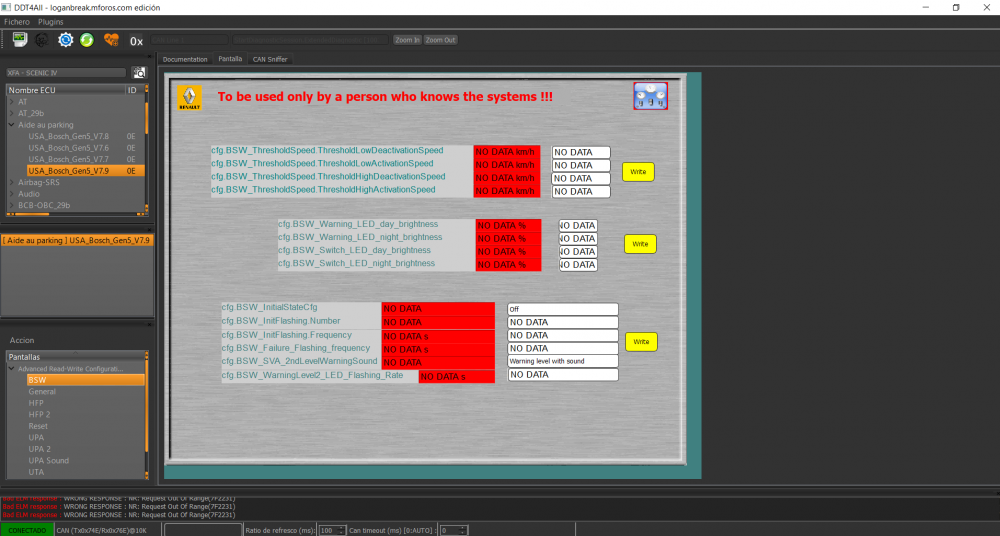
Task: Click the Warning_LED_day_brightness input field
Action: 578,225
